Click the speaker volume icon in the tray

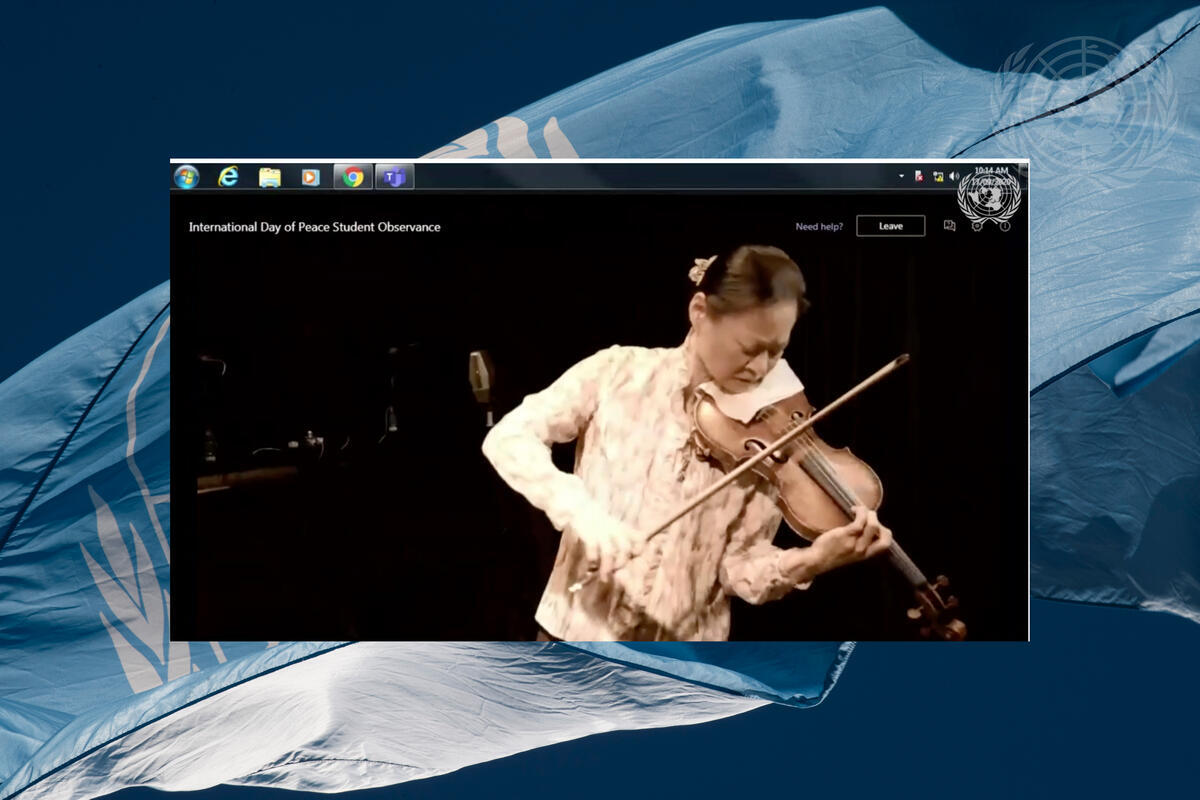954,176
